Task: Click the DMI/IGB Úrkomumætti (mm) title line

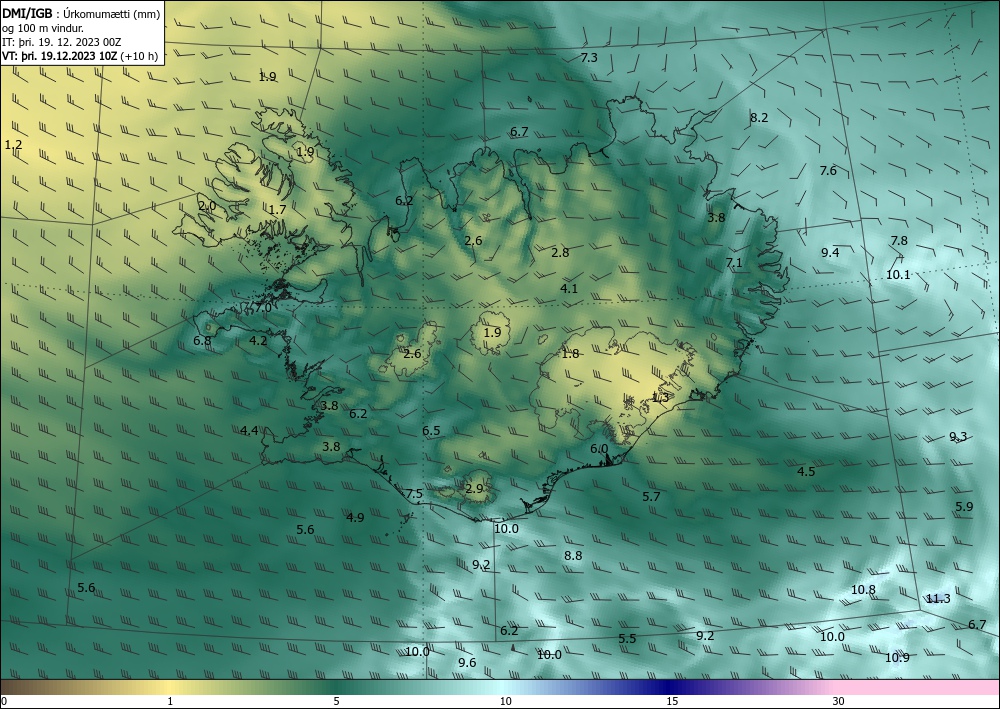Action: [81, 14]
